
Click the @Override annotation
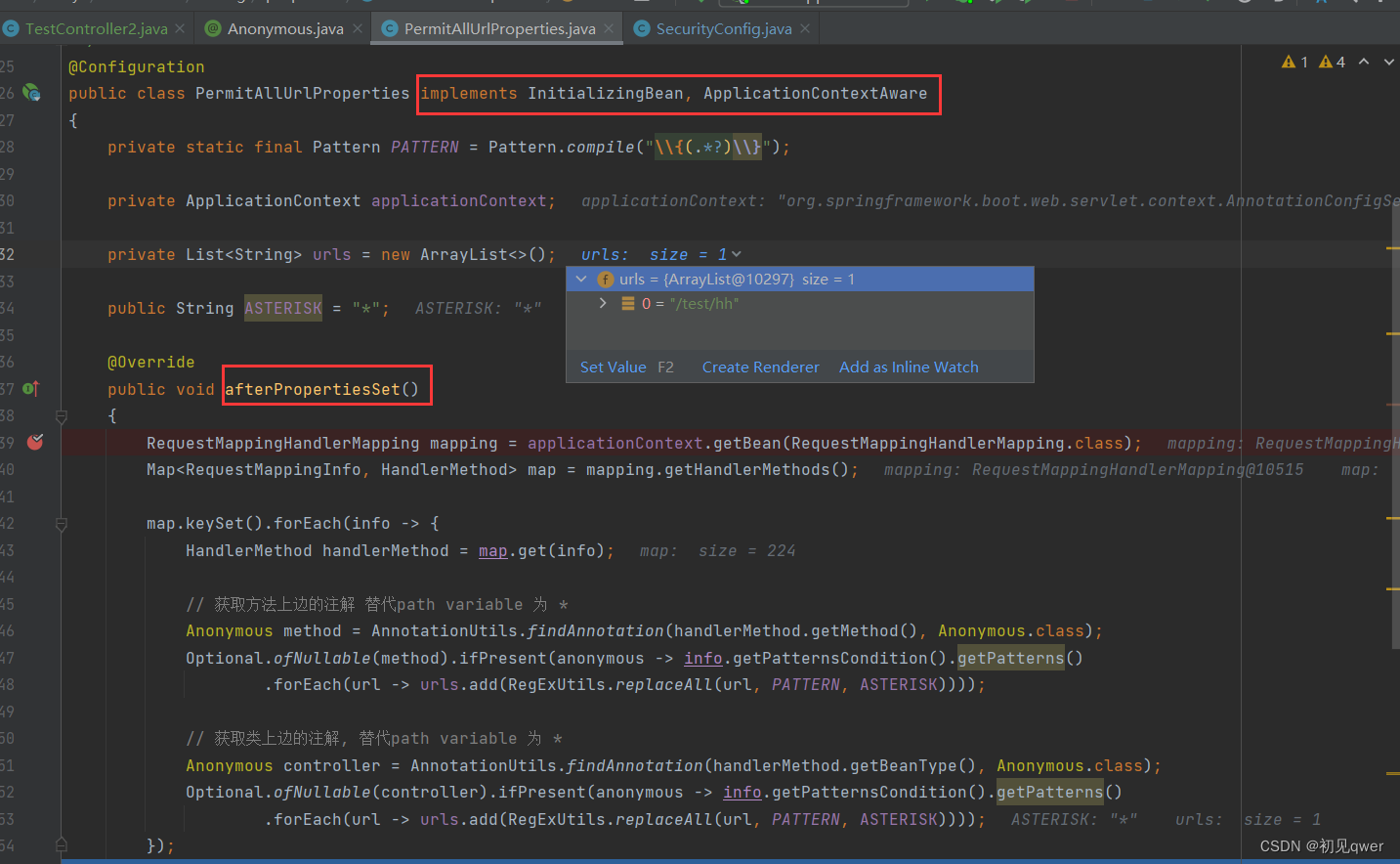click(151, 363)
